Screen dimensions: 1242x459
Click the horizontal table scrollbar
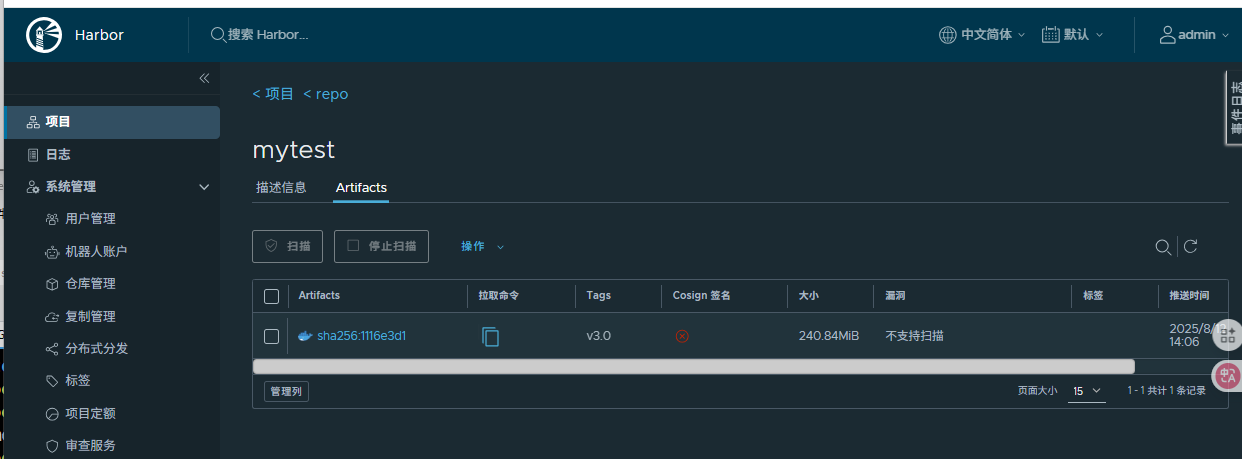[693, 366]
